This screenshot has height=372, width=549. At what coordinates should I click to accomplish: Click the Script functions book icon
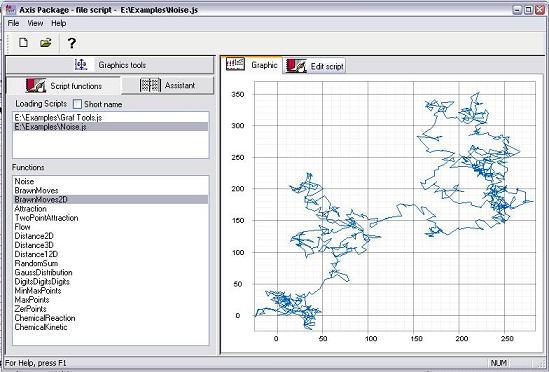click(36, 85)
